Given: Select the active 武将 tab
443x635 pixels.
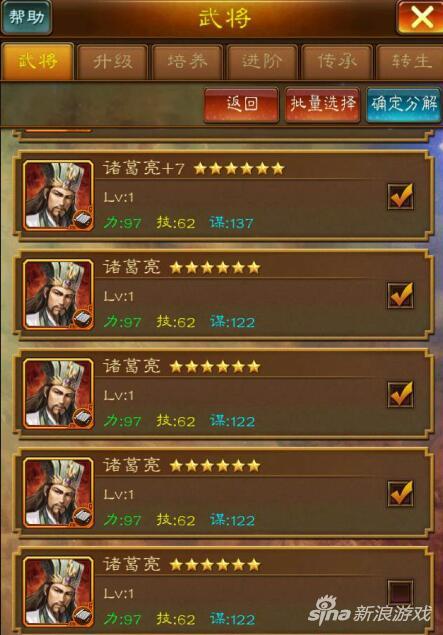Looking at the screenshot, I should pos(38,62).
